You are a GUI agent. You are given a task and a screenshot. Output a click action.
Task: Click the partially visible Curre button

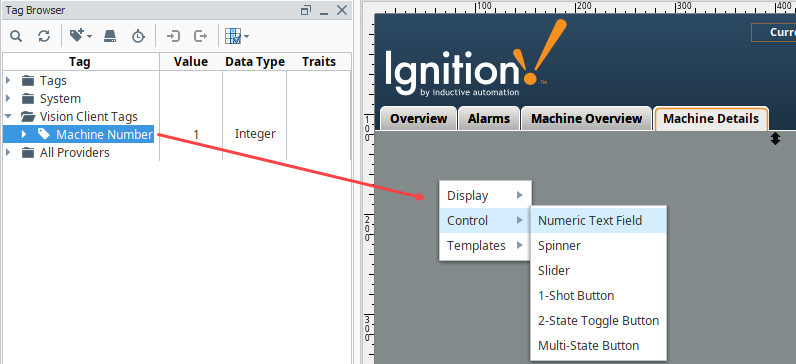click(x=774, y=32)
